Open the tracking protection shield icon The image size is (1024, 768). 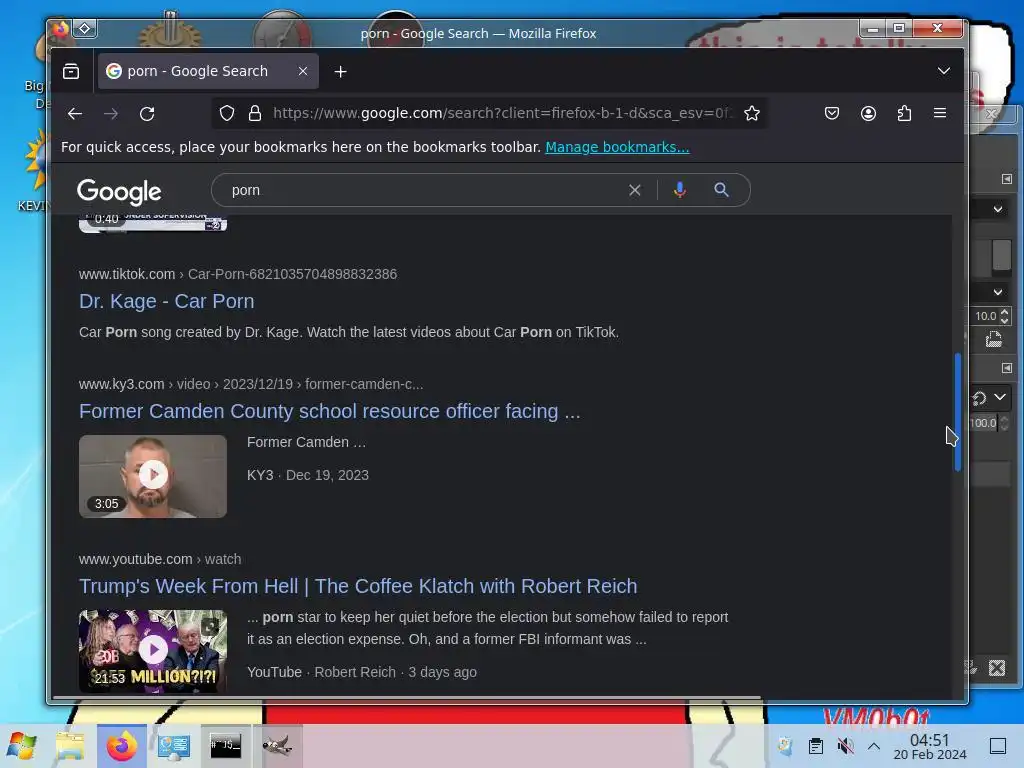coord(227,113)
